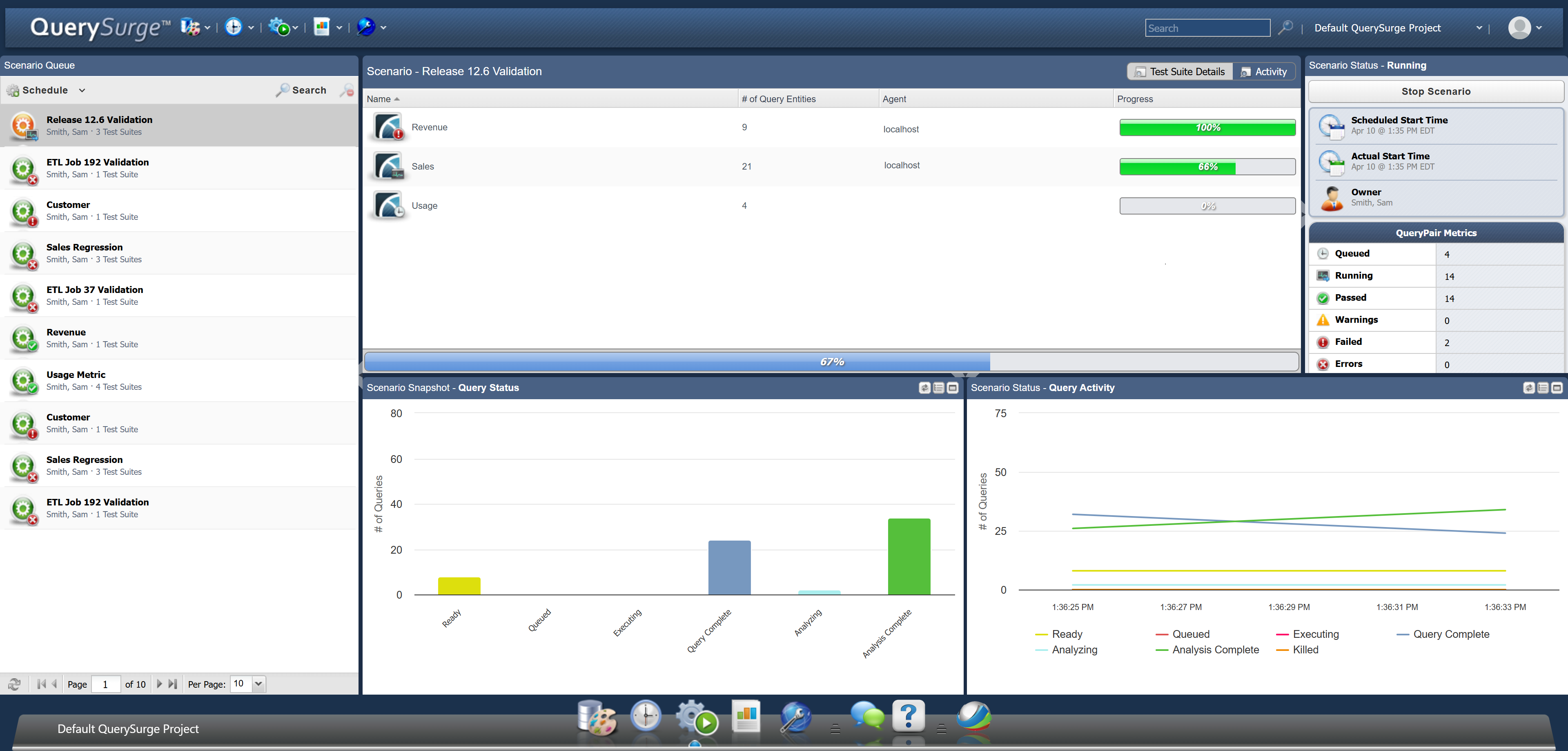Open the clock scheduler icon in dock
The image size is (1568, 751).
pos(645,716)
